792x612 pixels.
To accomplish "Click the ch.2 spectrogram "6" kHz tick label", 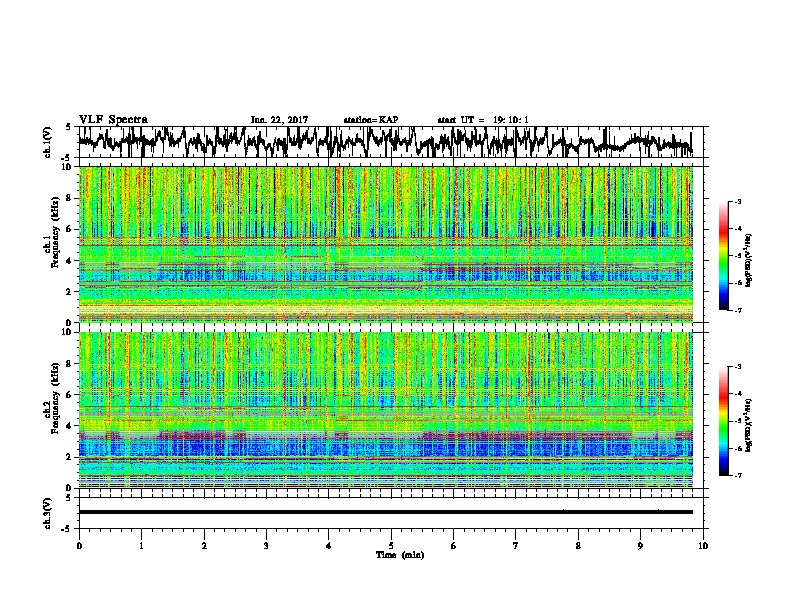I will 70,395.
